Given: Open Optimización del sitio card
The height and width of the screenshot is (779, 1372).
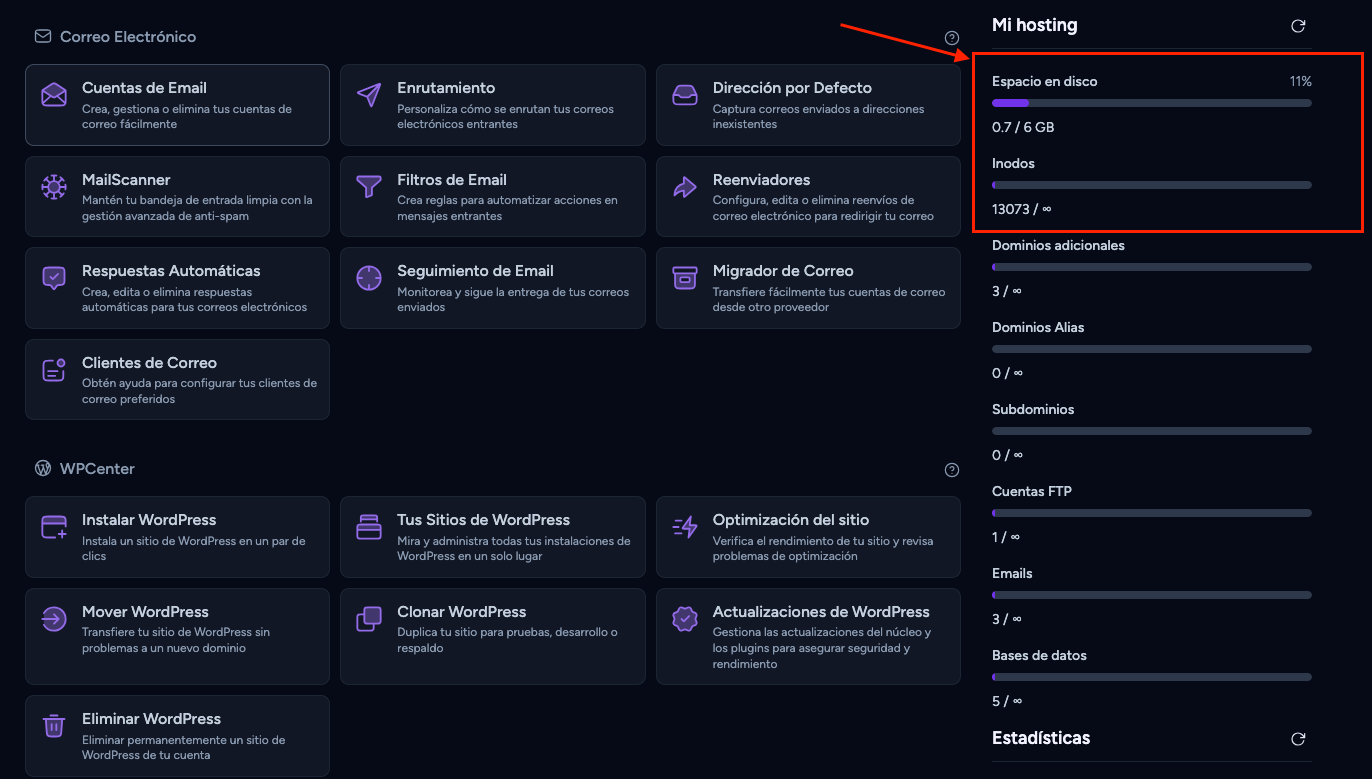Looking at the screenshot, I should coord(808,537).
